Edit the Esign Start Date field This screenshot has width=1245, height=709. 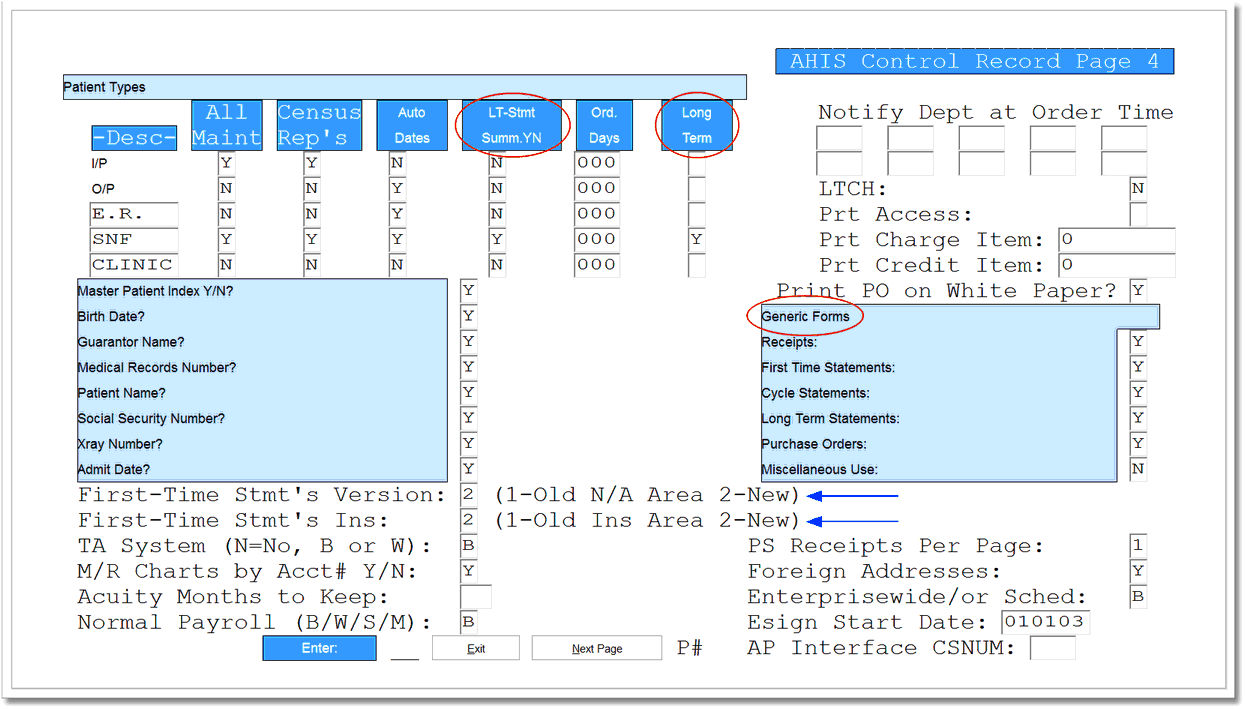pos(1045,622)
